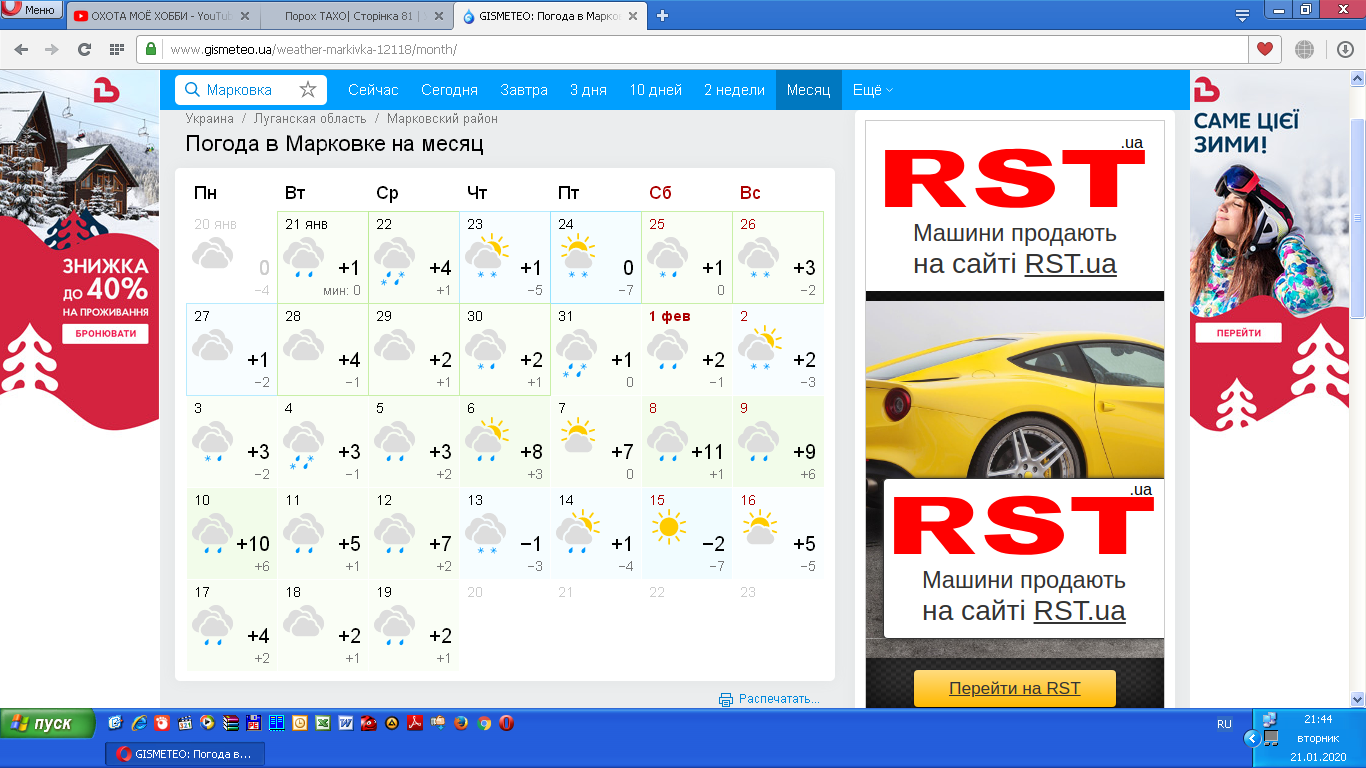Open the day 8 cell showing +11
Viewport: 1366px width, 768px height.
pos(687,442)
